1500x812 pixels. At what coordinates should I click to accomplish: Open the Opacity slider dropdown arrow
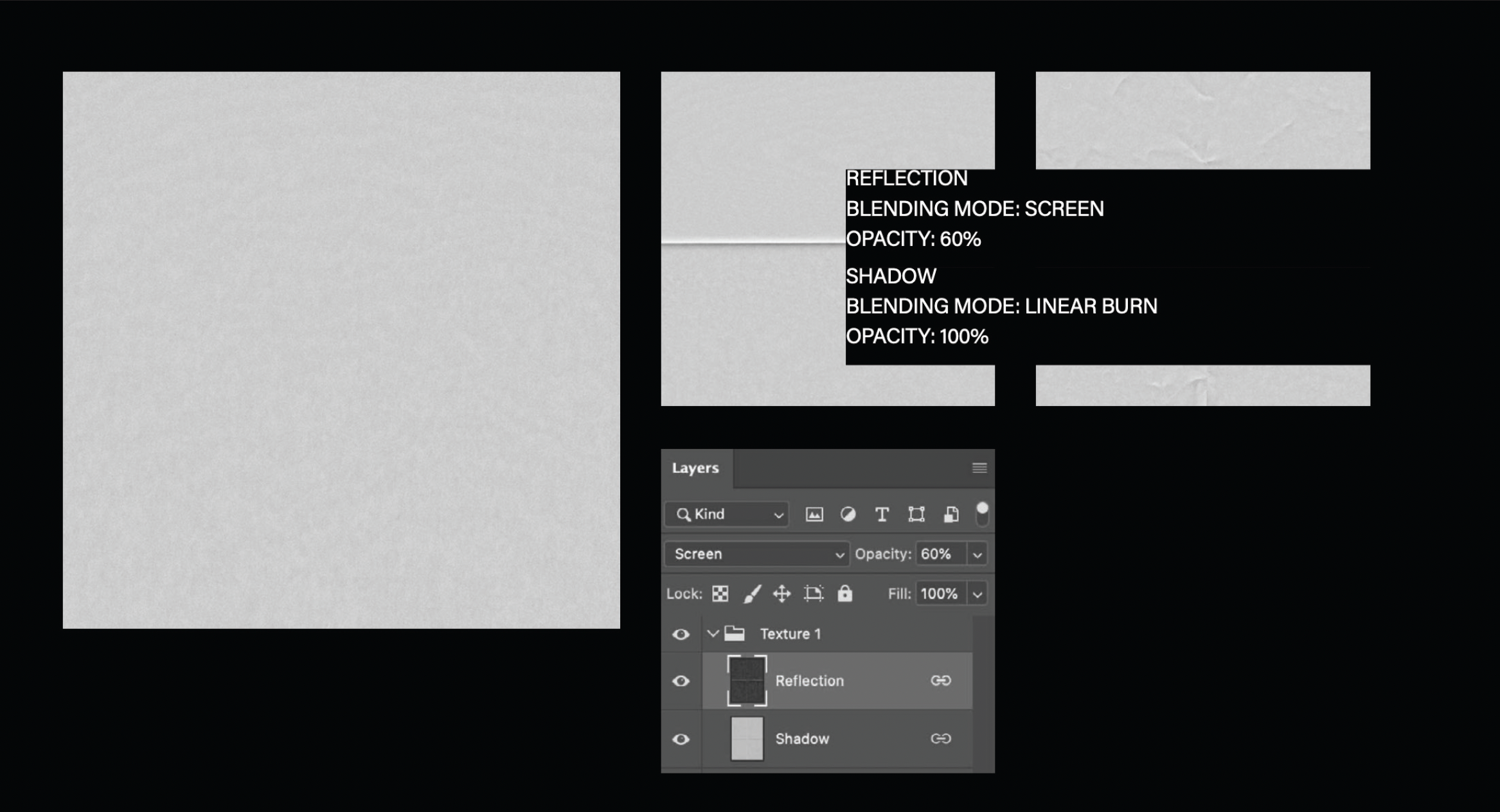[x=977, y=554]
